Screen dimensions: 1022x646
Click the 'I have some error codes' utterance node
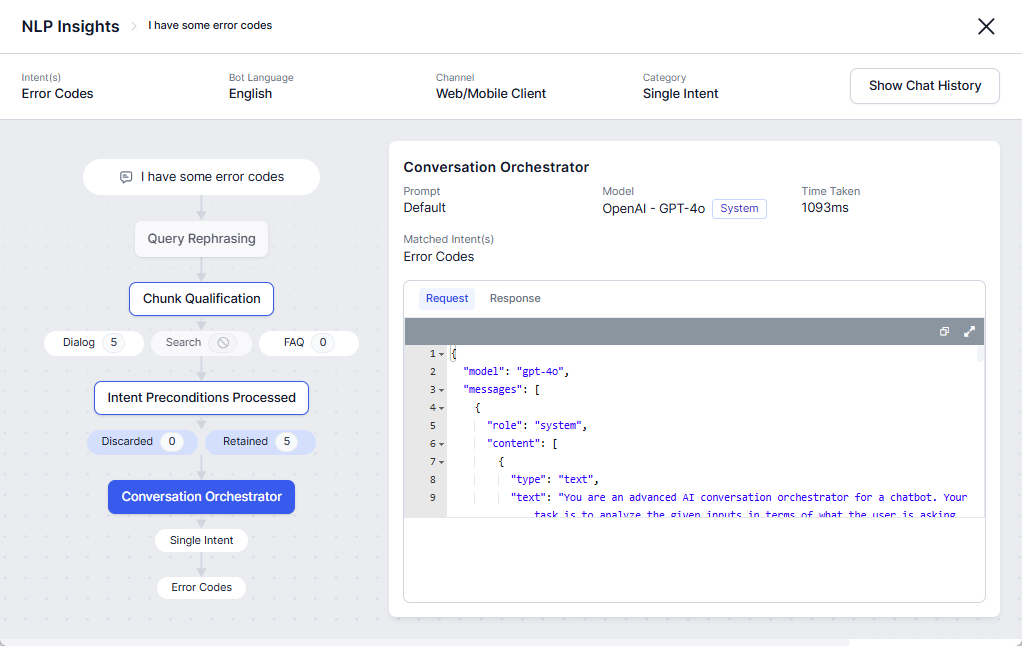[x=201, y=177]
